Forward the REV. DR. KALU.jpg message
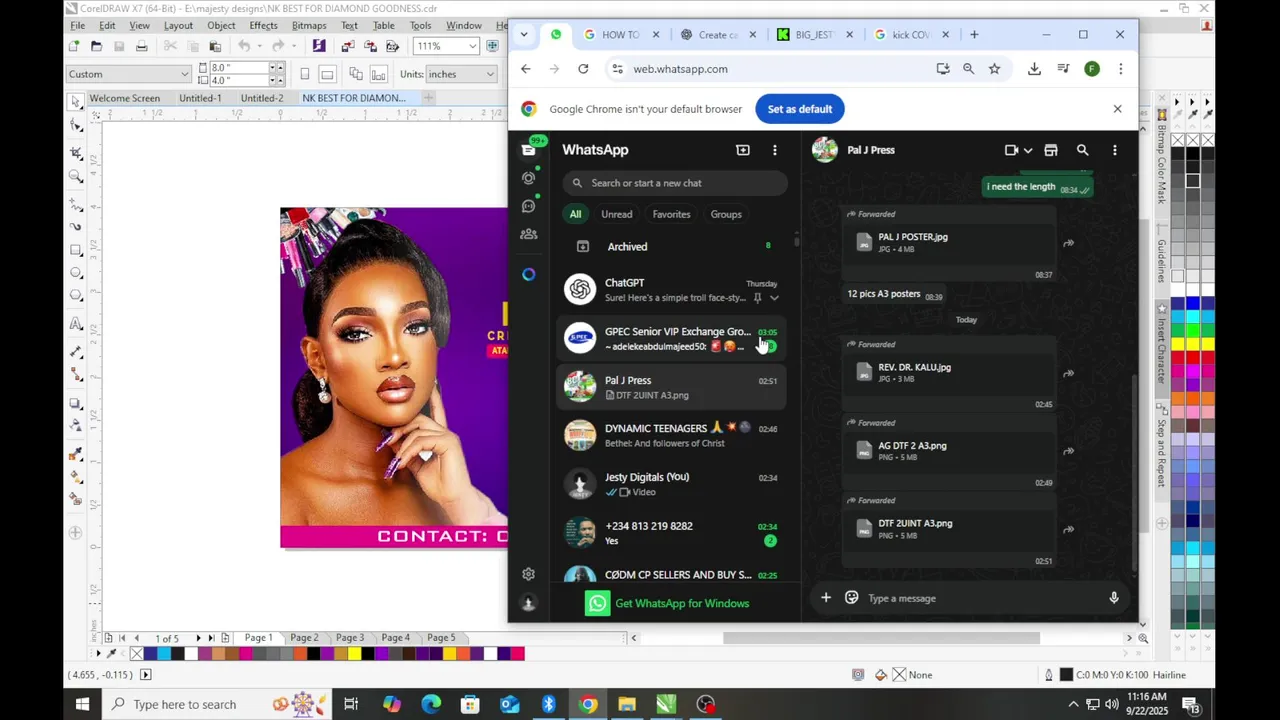This screenshot has height=720, width=1280. 1068,374
